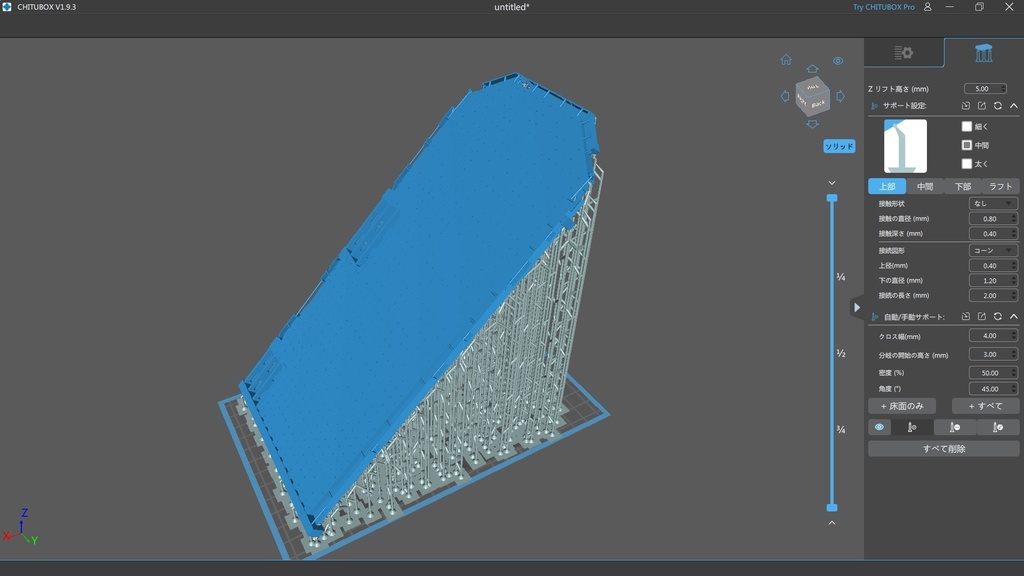Open the user account icon

point(927,7)
